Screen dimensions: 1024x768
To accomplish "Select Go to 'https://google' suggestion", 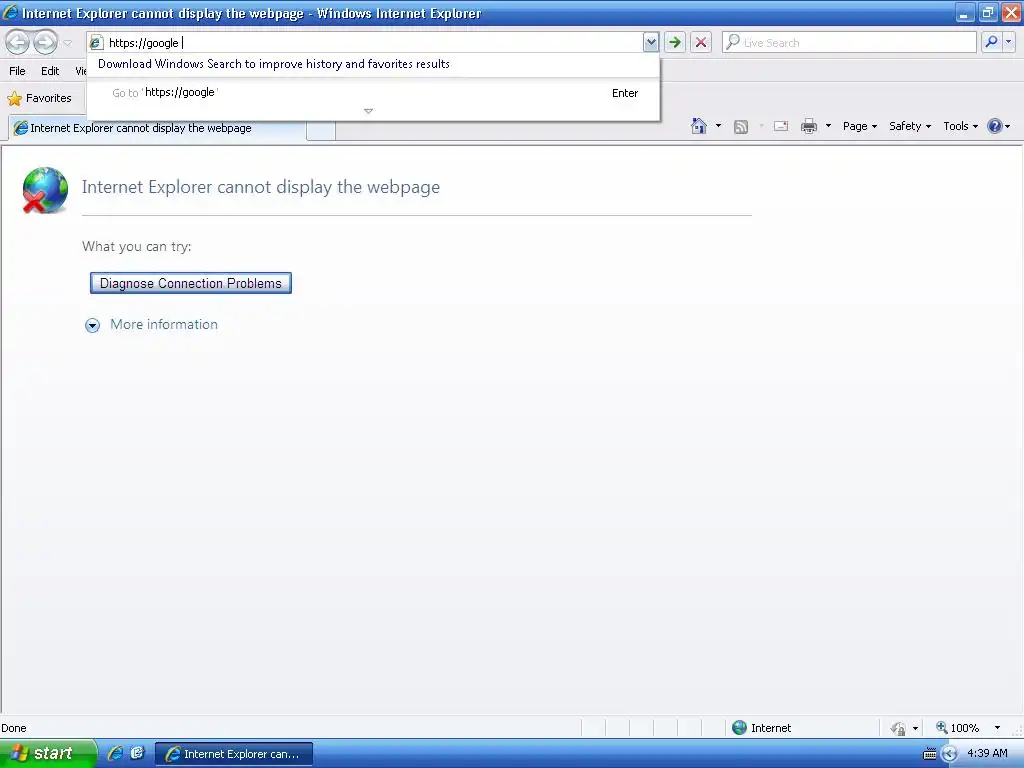I will pyautogui.click(x=374, y=93).
